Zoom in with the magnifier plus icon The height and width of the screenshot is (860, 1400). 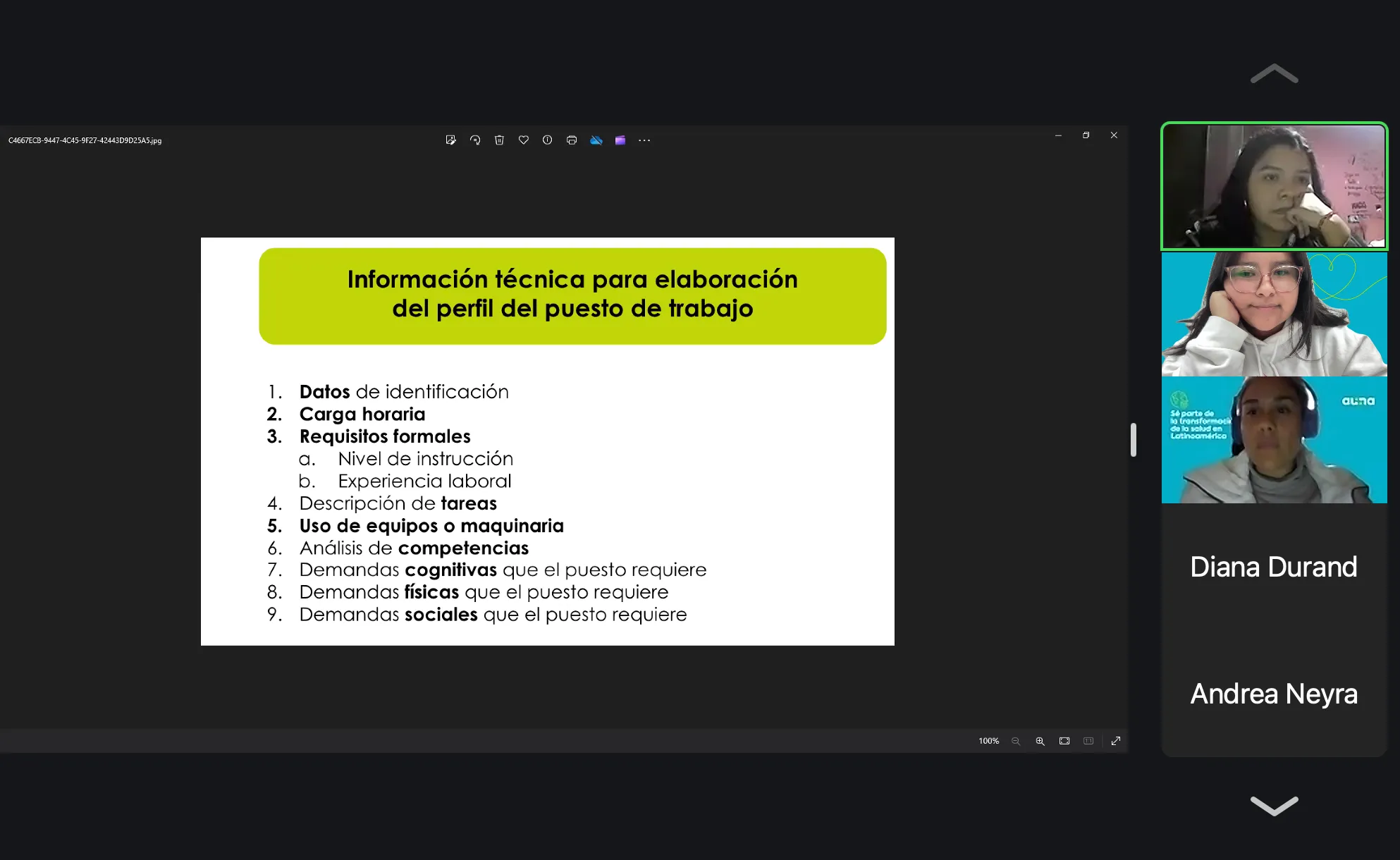point(1040,741)
